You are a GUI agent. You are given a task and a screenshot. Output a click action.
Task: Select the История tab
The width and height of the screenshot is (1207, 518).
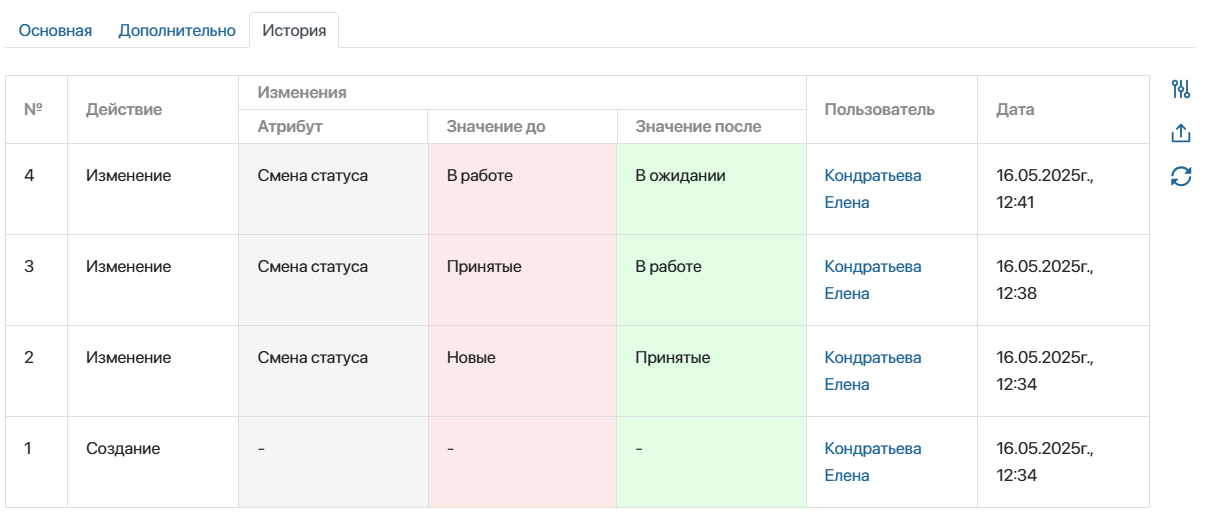tap(294, 30)
